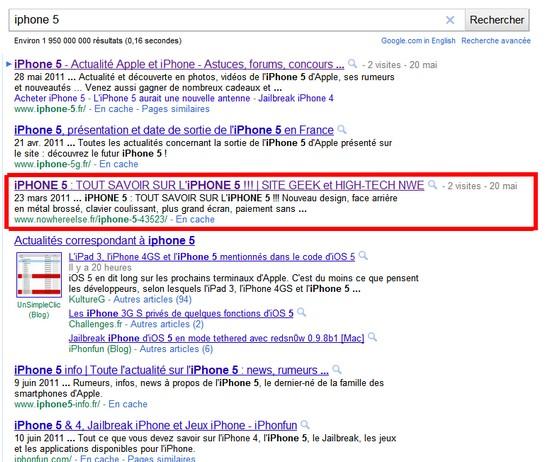Click the 'Il y a 20 heures' timestamp
550x462 pixels.
click(100, 268)
